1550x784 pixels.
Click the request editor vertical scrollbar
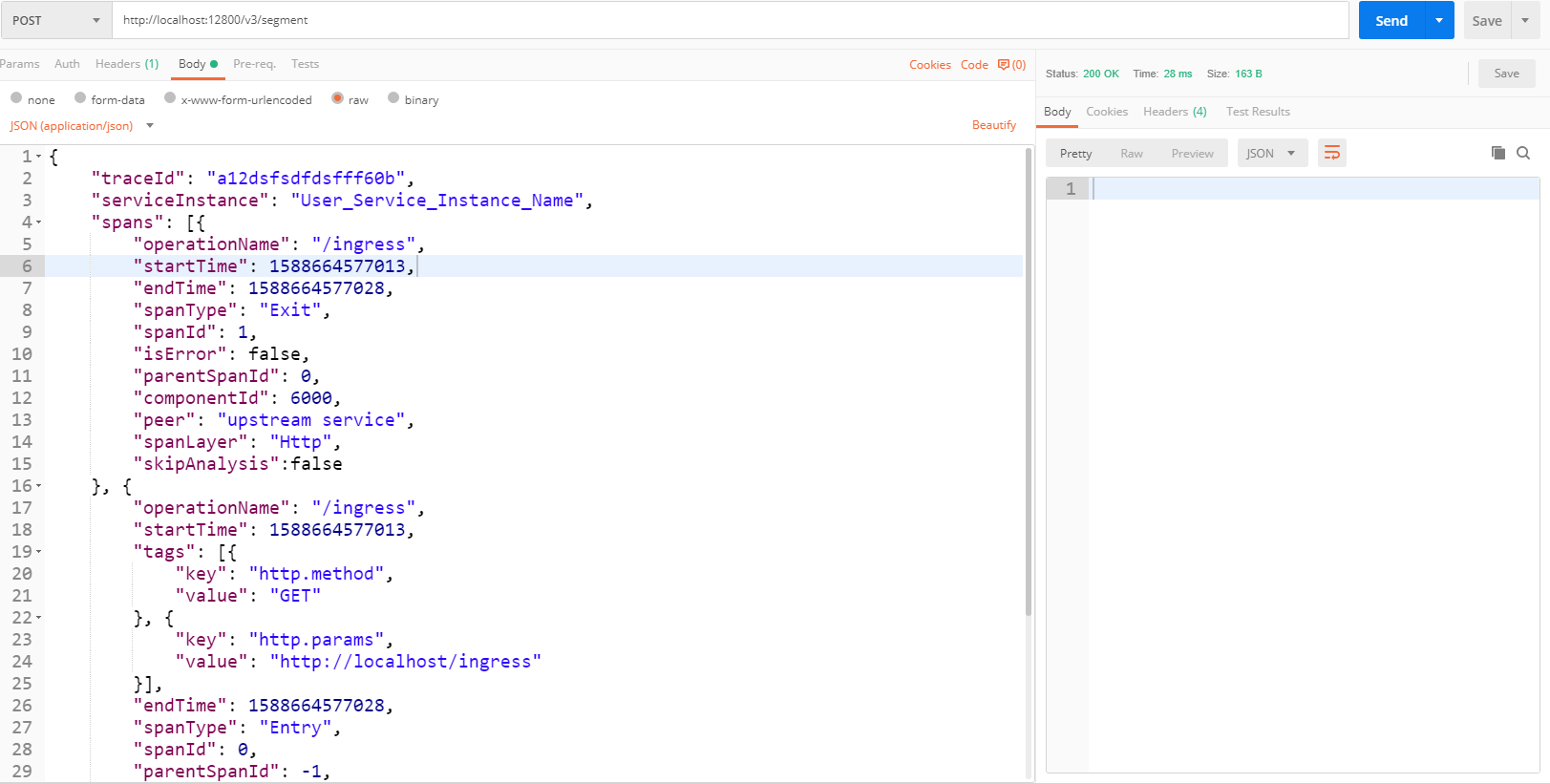pyautogui.click(x=1029, y=382)
